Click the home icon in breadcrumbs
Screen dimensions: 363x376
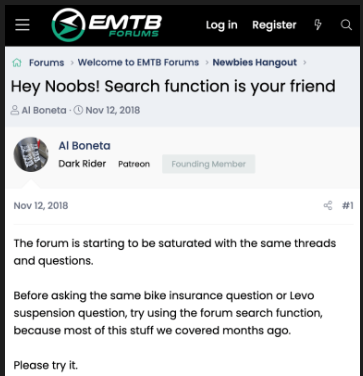click(x=17, y=63)
